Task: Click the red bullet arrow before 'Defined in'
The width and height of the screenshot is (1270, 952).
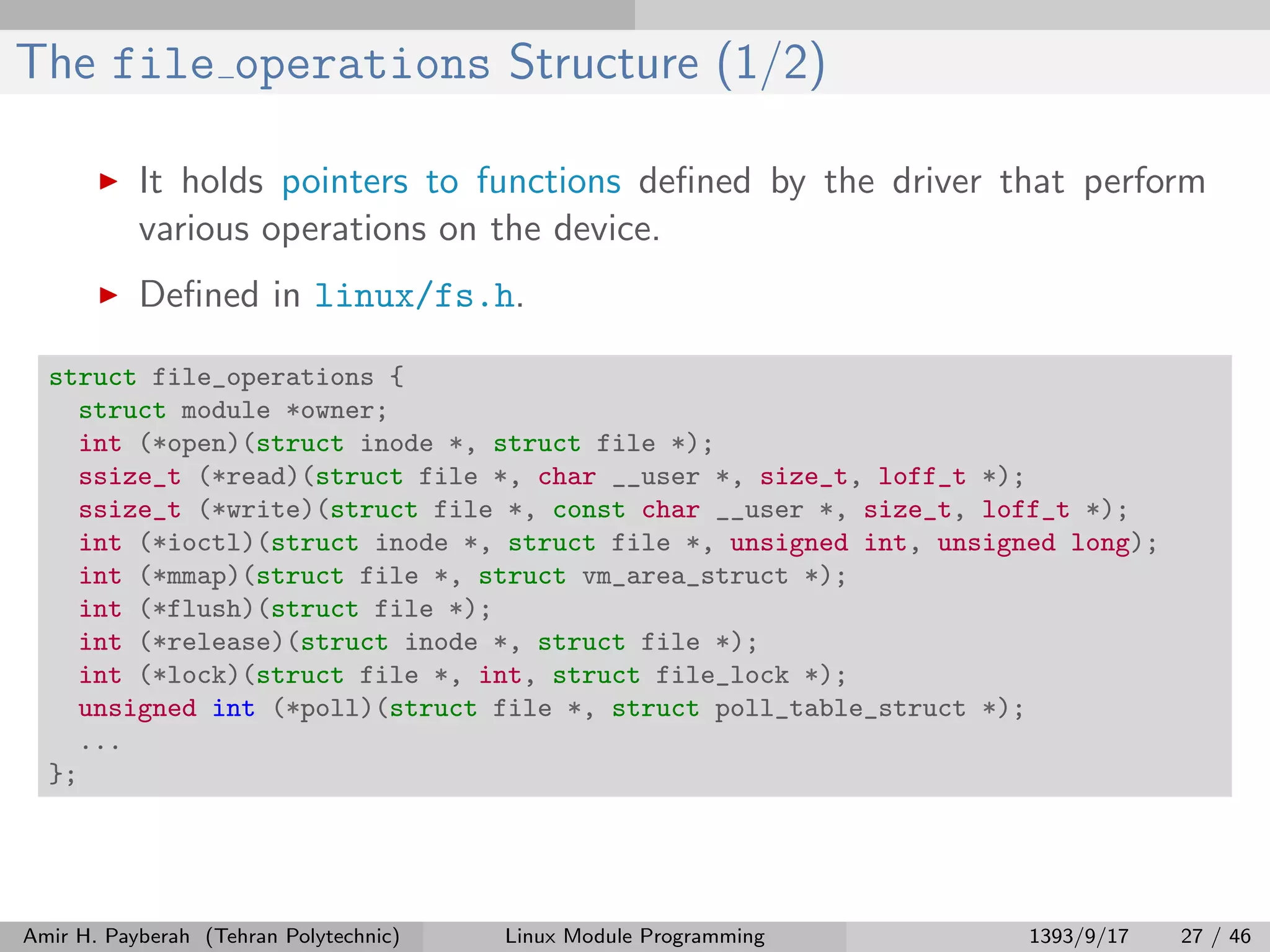Action: [109, 295]
